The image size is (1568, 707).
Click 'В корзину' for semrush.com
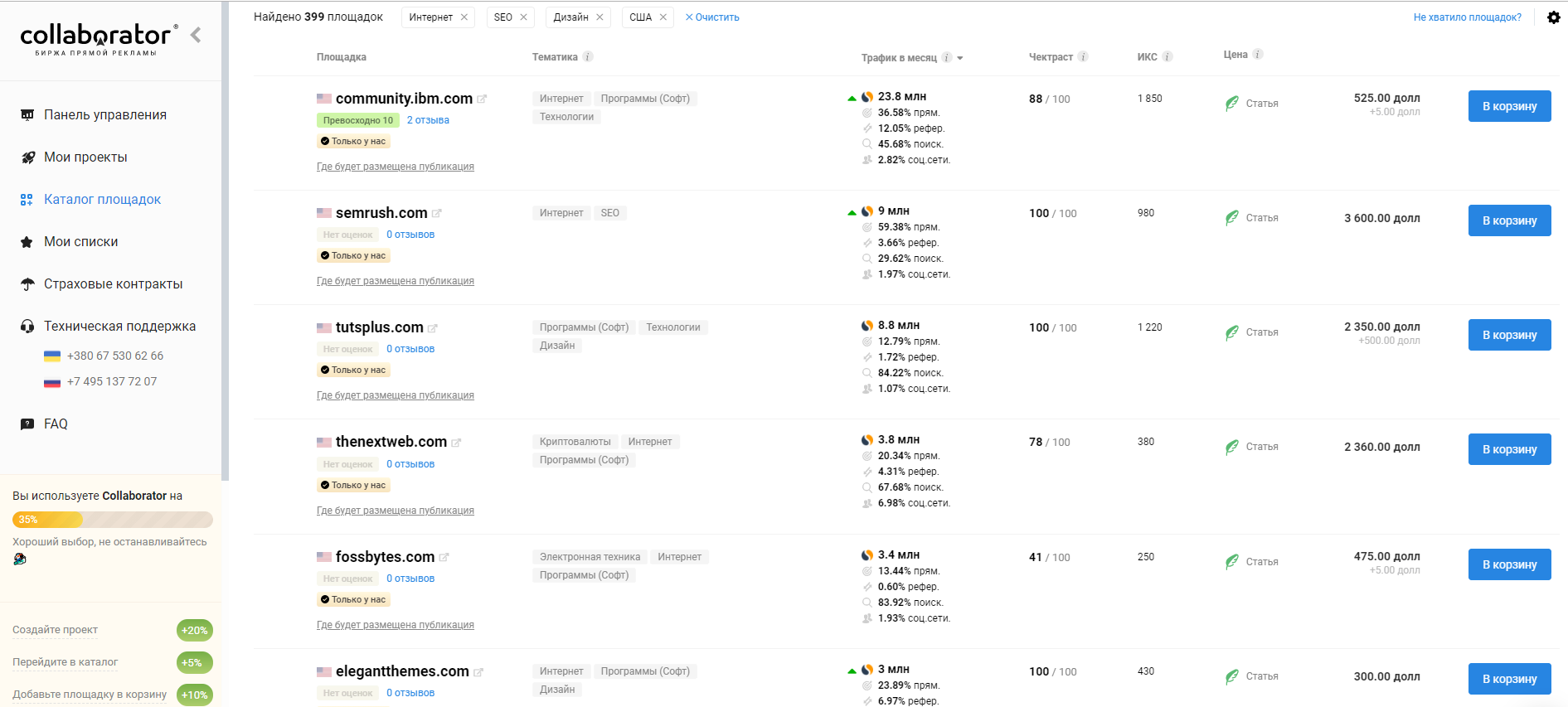tap(1509, 220)
